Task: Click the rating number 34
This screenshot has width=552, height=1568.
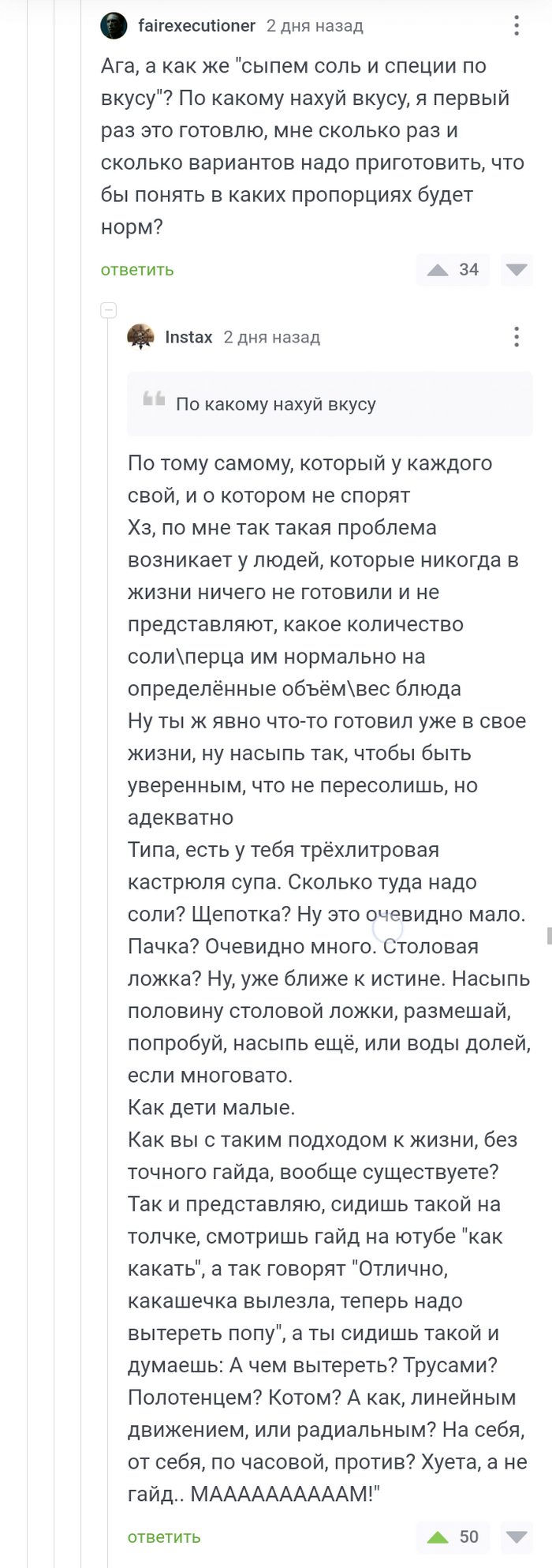Action: [x=469, y=270]
